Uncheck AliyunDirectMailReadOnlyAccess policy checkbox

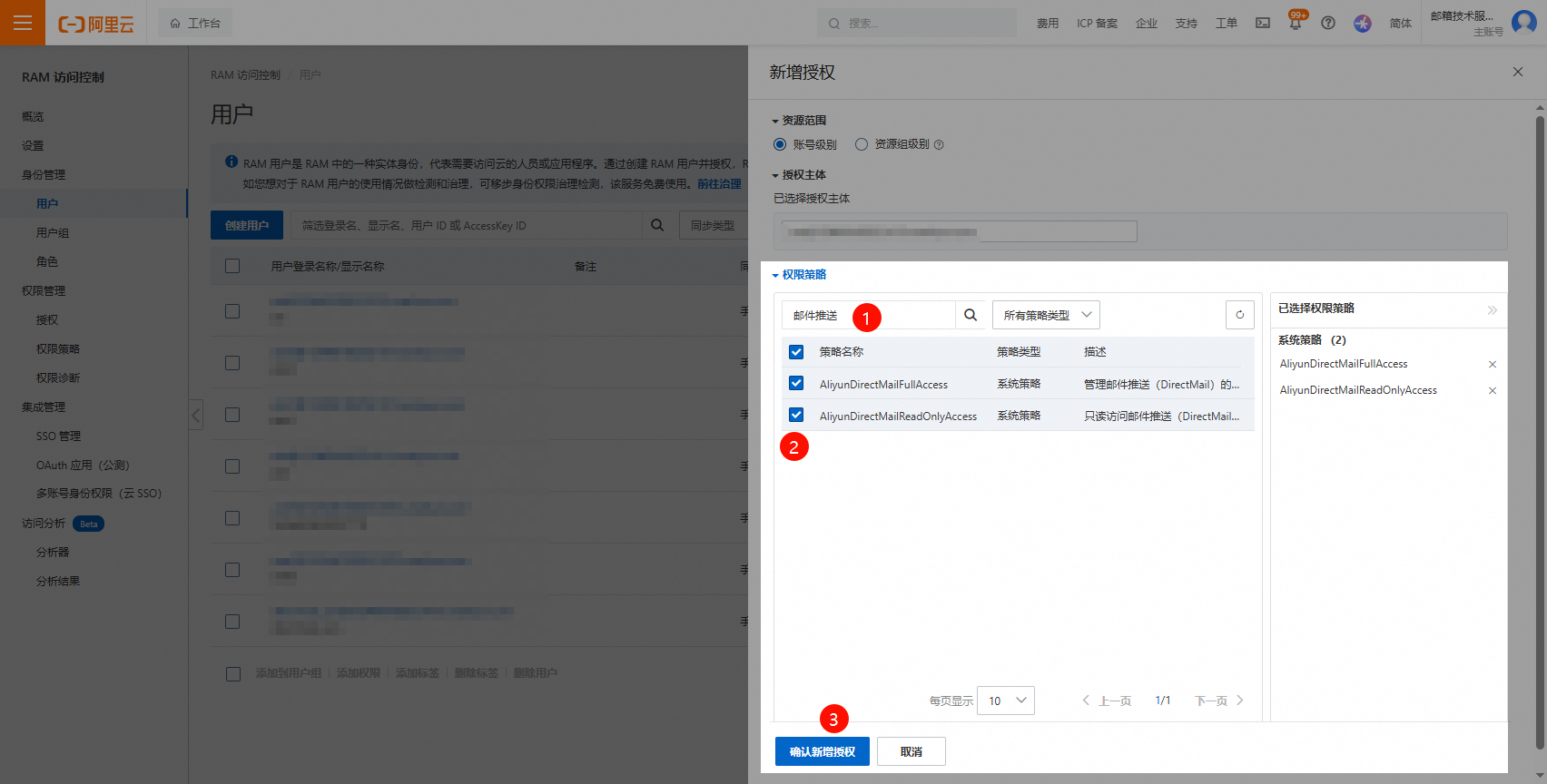coord(796,415)
